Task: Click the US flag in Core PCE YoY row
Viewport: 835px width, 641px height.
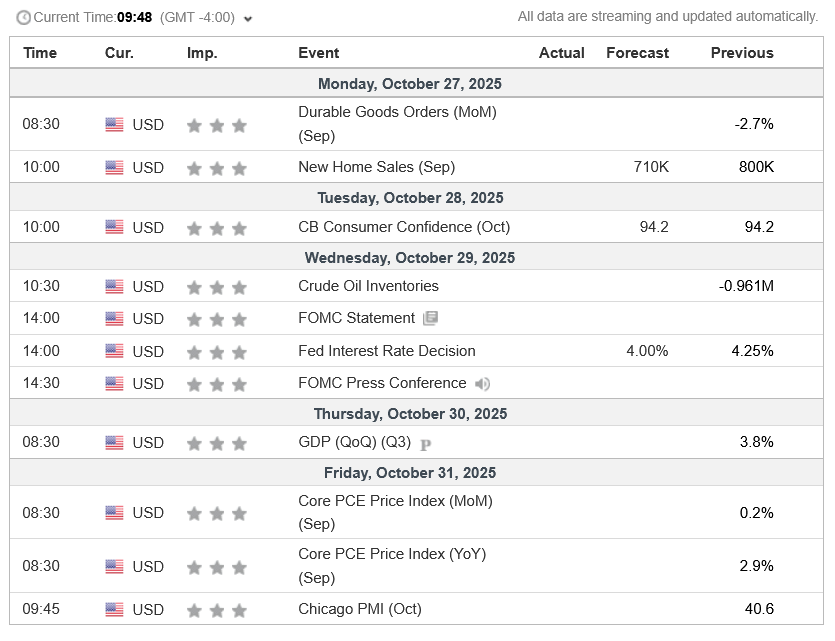Action: point(114,567)
